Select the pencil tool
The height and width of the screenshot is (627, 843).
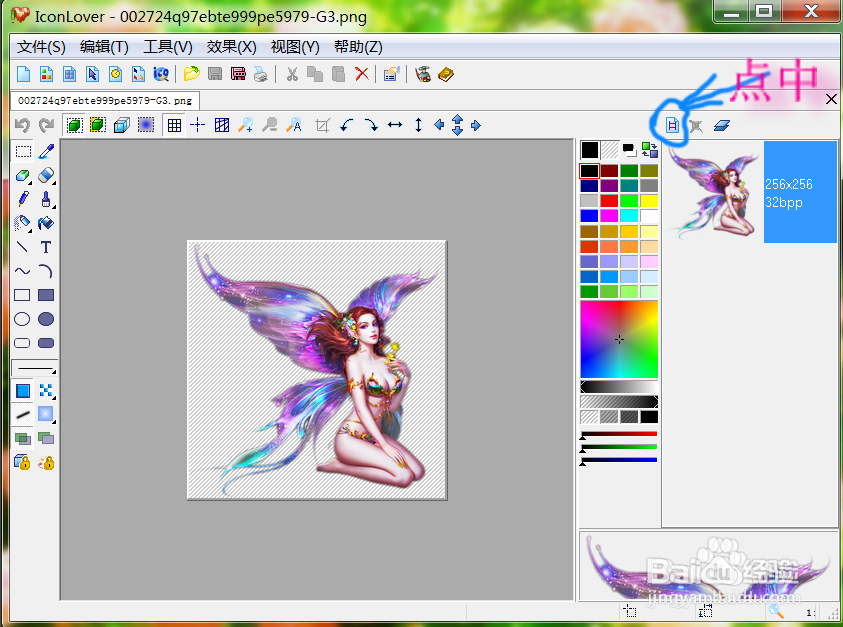tap(23, 199)
